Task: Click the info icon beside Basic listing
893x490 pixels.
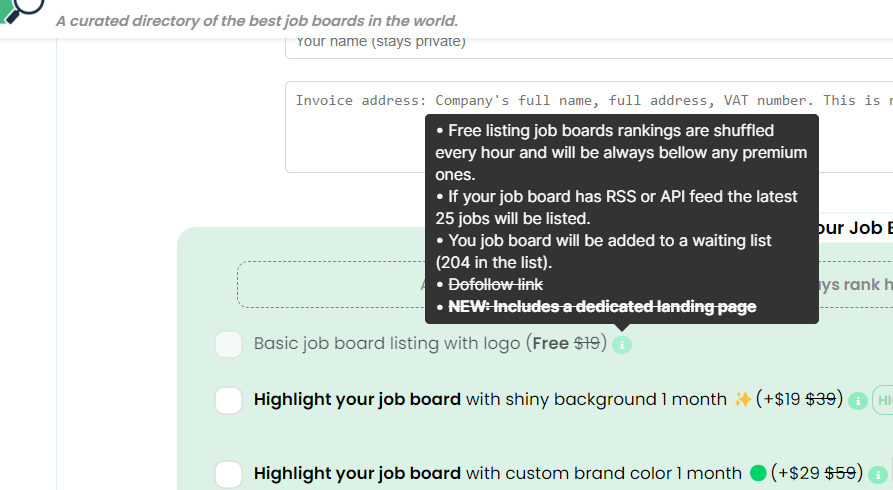Action: pos(622,345)
